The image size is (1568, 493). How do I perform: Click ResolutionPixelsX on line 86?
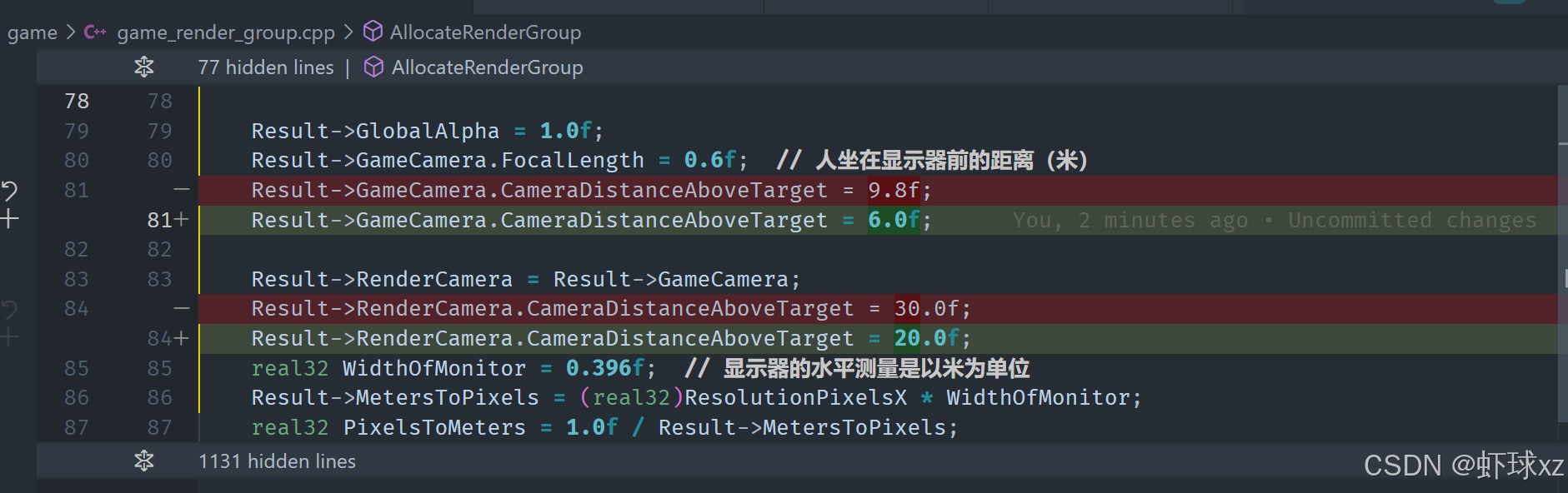pyautogui.click(x=795, y=397)
